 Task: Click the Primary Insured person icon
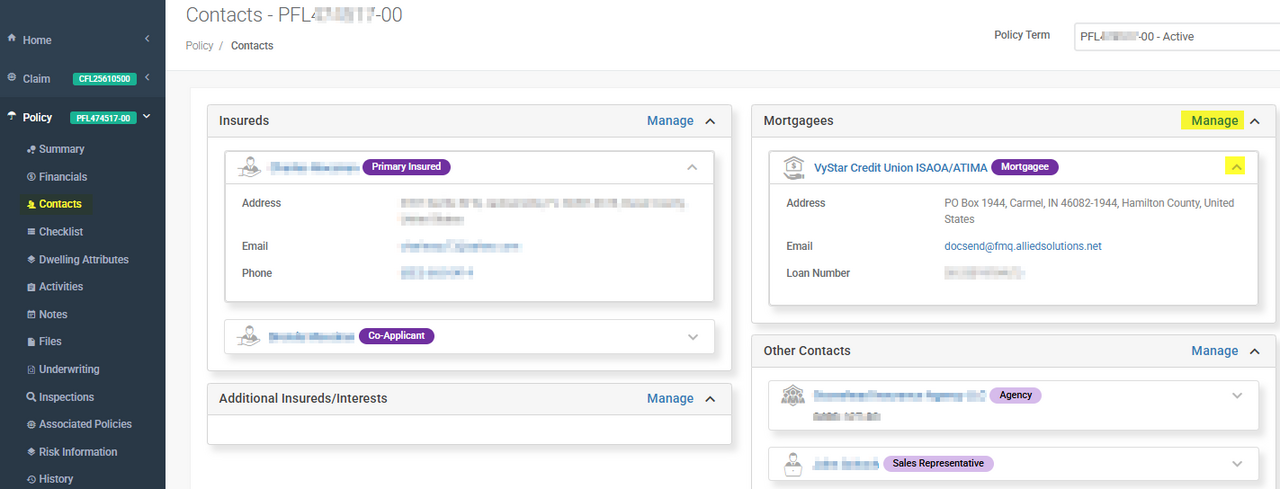coord(250,167)
